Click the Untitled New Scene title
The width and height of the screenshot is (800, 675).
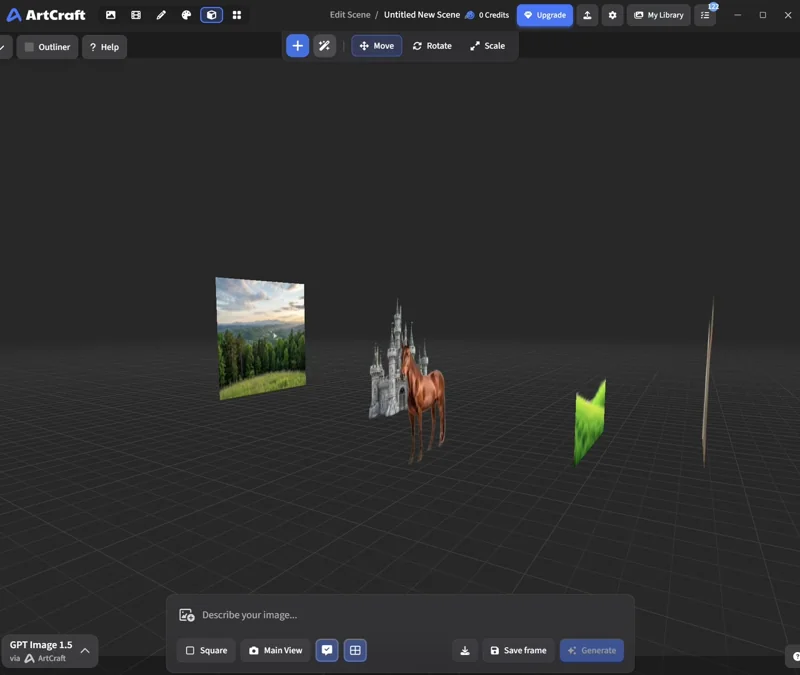(422, 15)
